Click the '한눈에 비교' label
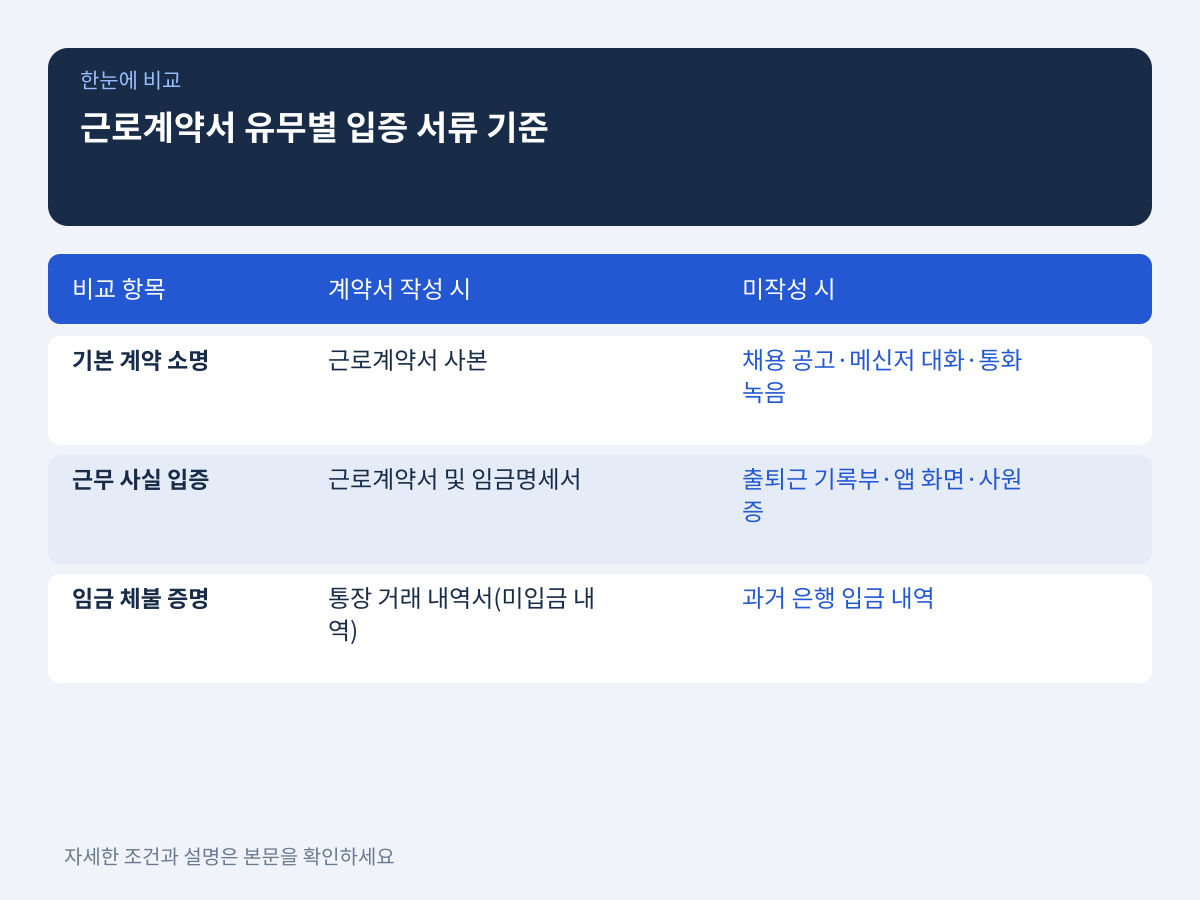The height and width of the screenshot is (900, 1200). click(130, 80)
